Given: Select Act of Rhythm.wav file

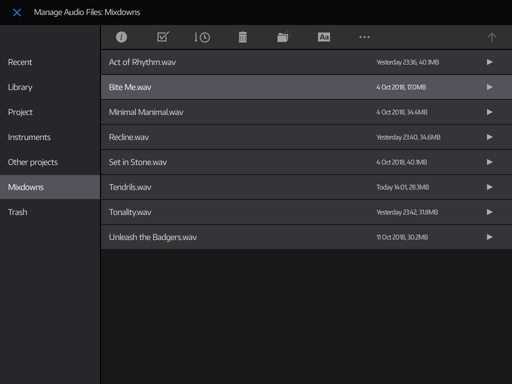Looking at the screenshot, I should click(306, 62).
